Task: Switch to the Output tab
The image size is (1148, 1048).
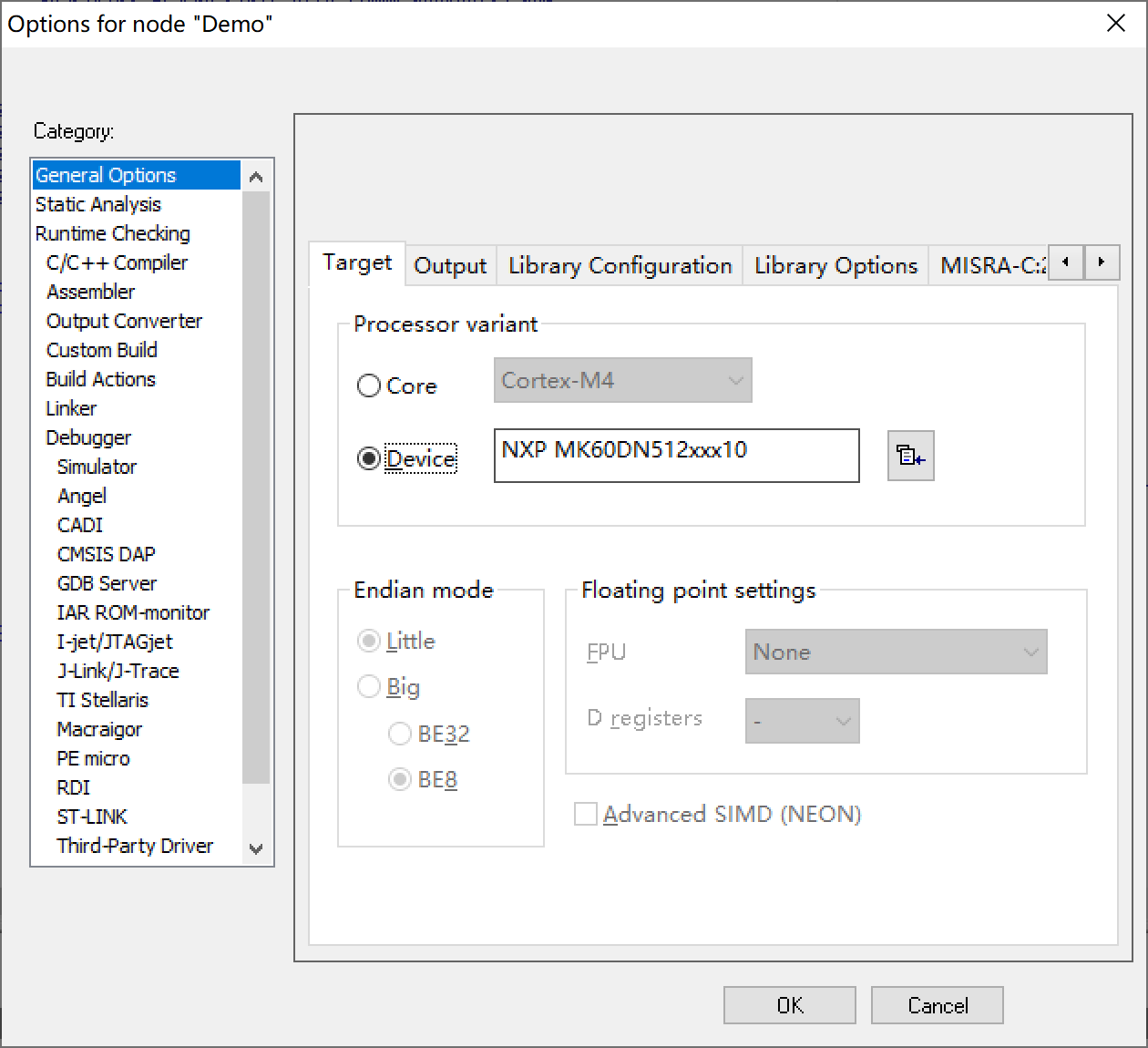Action: [x=449, y=265]
